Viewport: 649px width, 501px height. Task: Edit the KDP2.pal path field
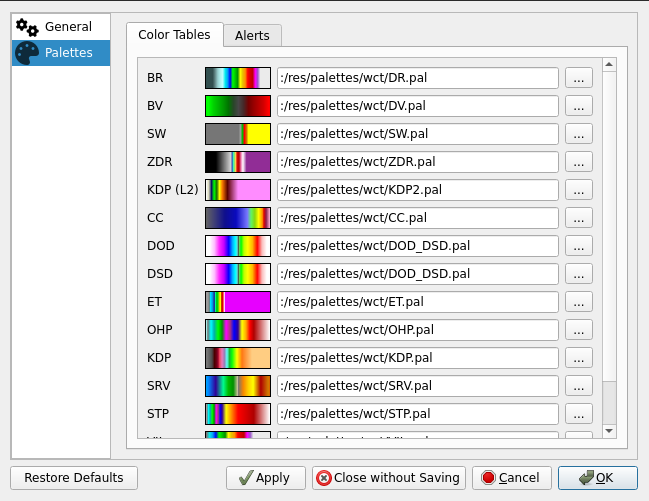tap(418, 190)
